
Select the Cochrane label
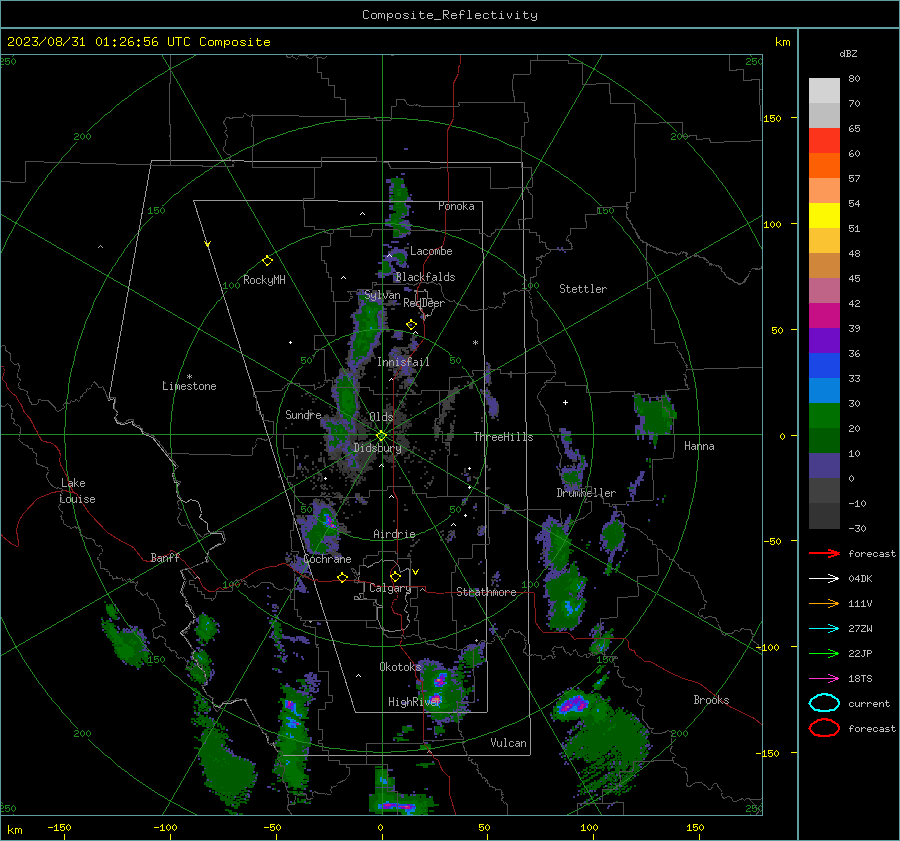[x=327, y=559]
